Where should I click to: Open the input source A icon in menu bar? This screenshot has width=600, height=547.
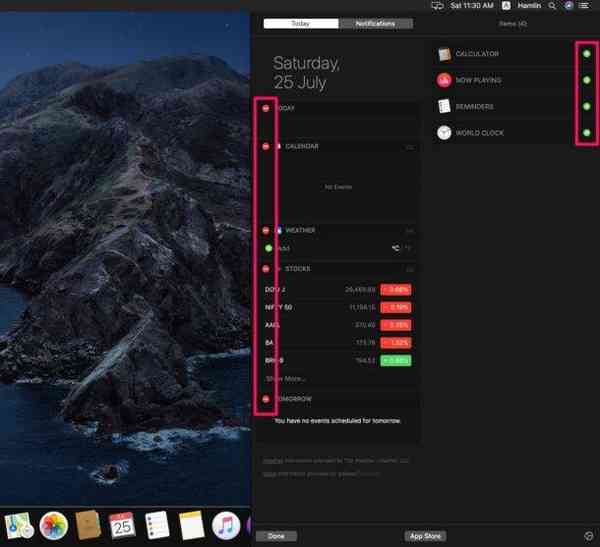click(506, 6)
